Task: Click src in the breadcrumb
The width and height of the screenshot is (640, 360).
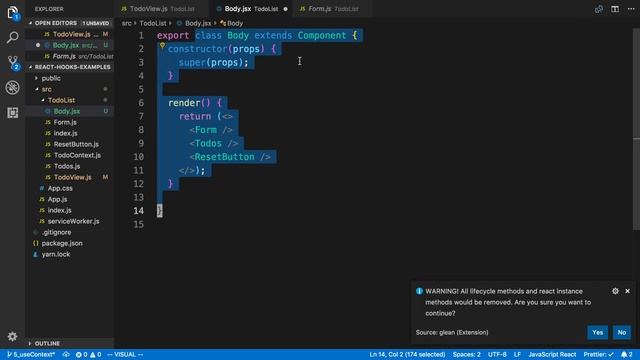Action: (127, 23)
